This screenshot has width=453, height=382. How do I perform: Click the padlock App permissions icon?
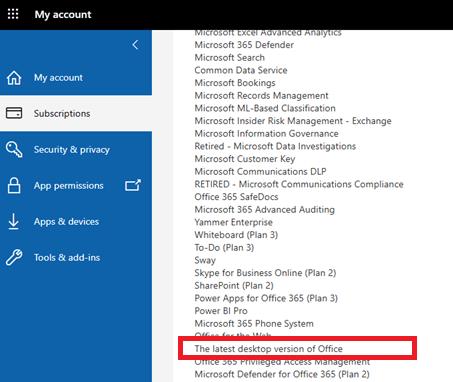[14, 185]
